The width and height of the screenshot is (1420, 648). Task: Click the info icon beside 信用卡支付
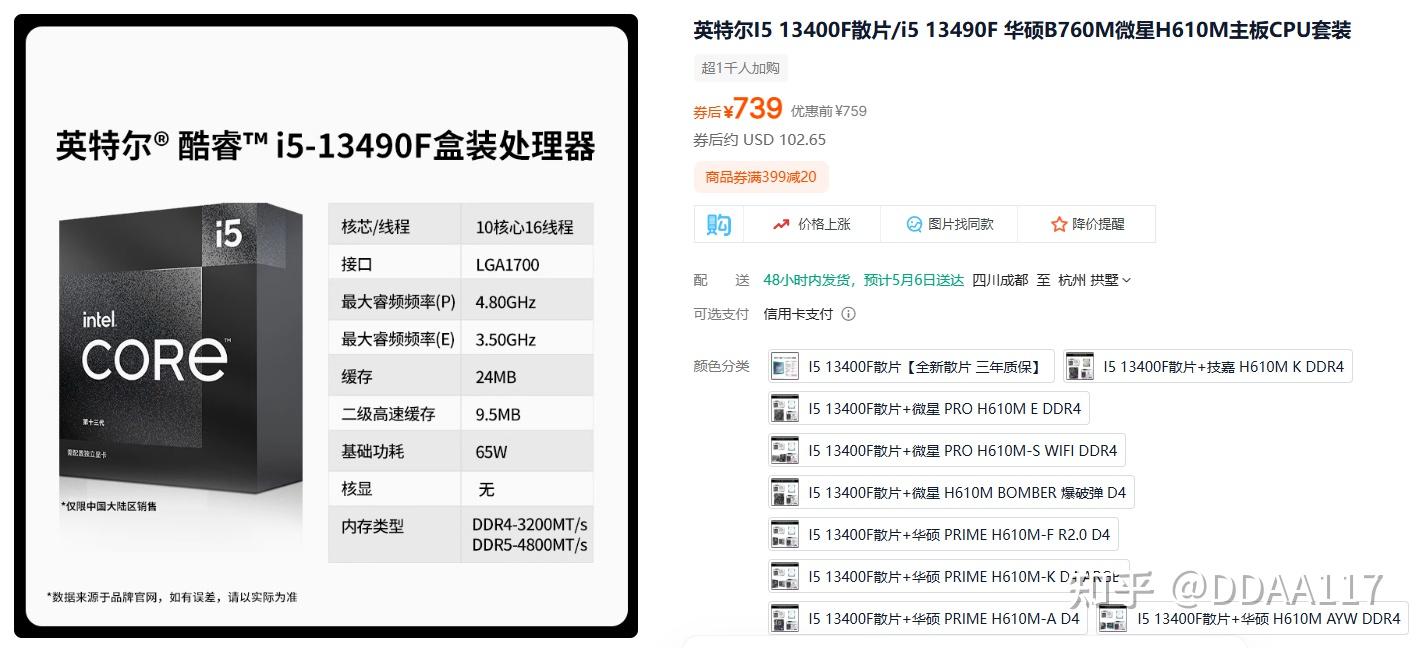[x=848, y=314]
